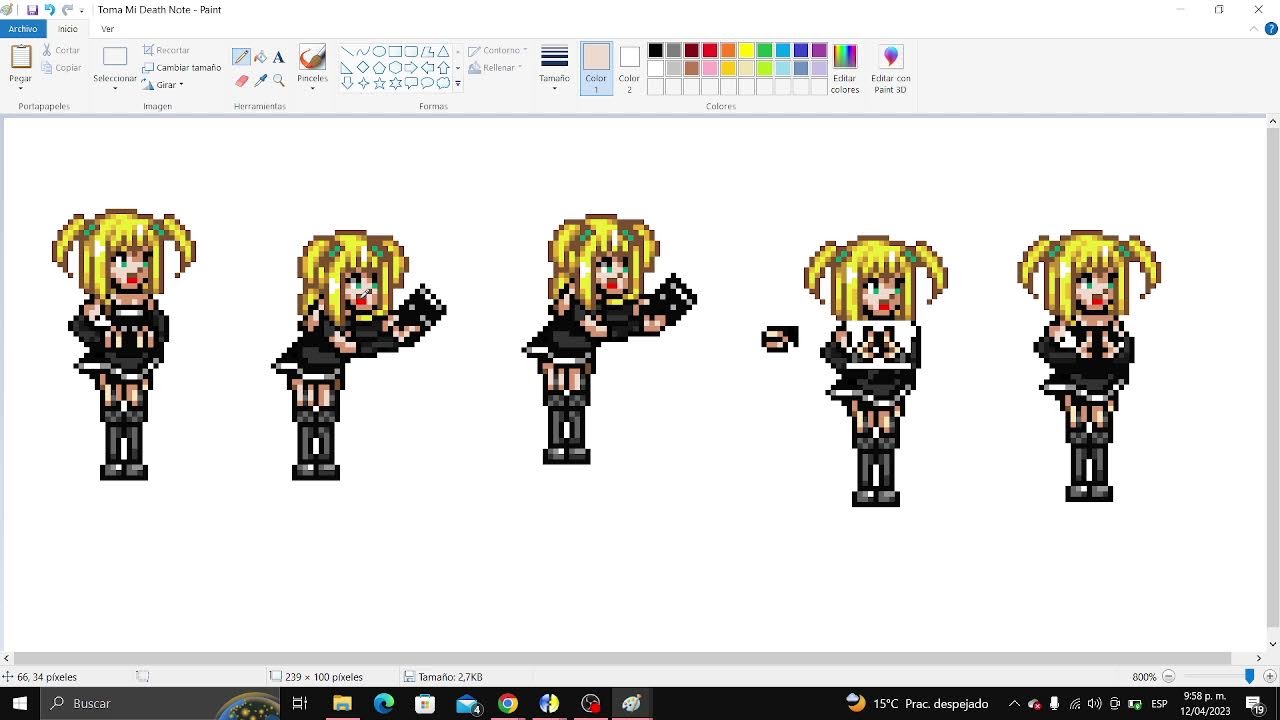This screenshot has width=1280, height=720.
Task: Select the Pencil tool
Action: pyautogui.click(x=241, y=57)
